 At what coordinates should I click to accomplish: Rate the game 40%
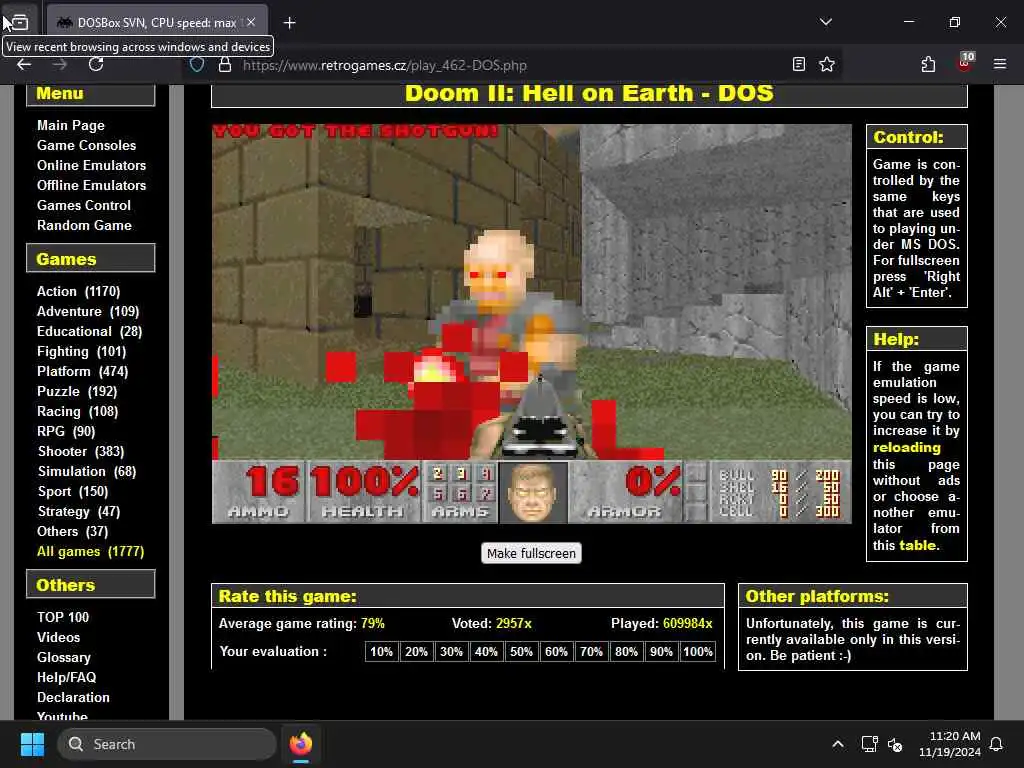coord(486,652)
